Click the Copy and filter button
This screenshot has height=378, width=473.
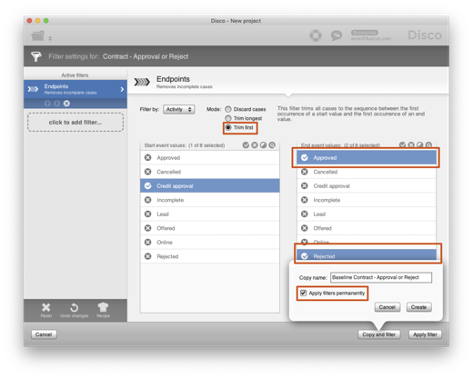click(379, 334)
